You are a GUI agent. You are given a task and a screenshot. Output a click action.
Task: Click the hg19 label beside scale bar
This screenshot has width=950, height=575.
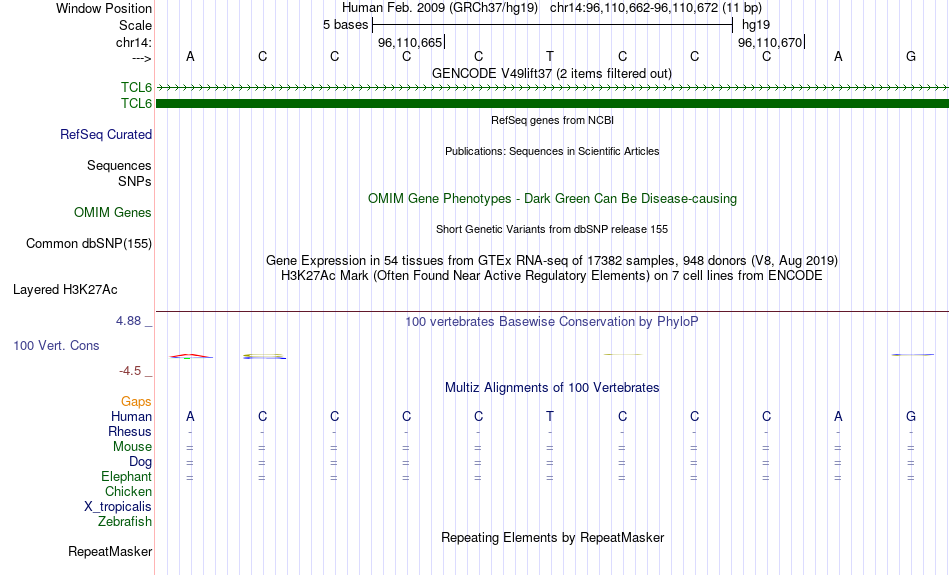tap(756, 25)
